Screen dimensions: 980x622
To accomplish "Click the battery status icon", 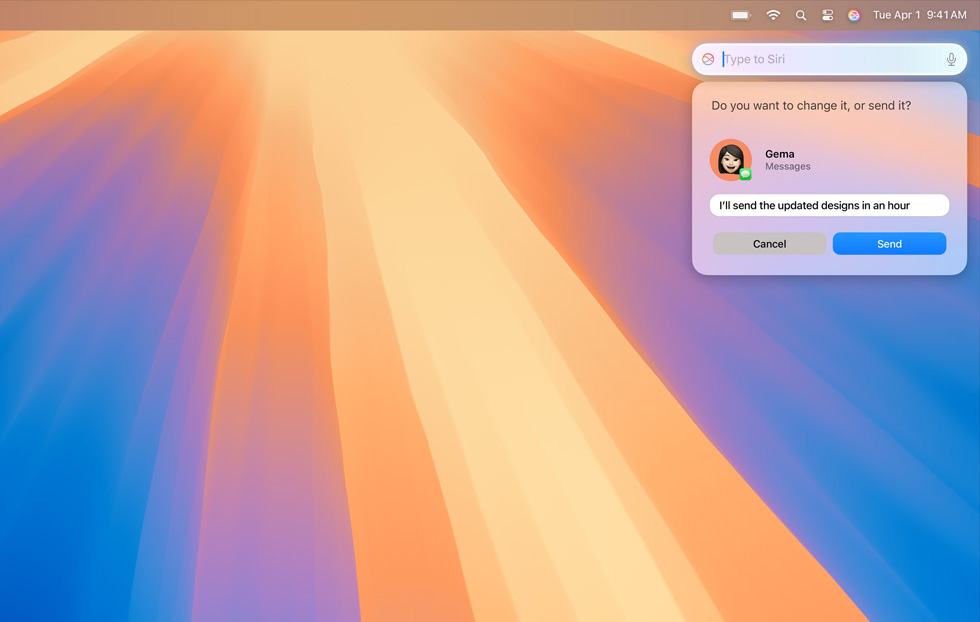I will 741,15.
